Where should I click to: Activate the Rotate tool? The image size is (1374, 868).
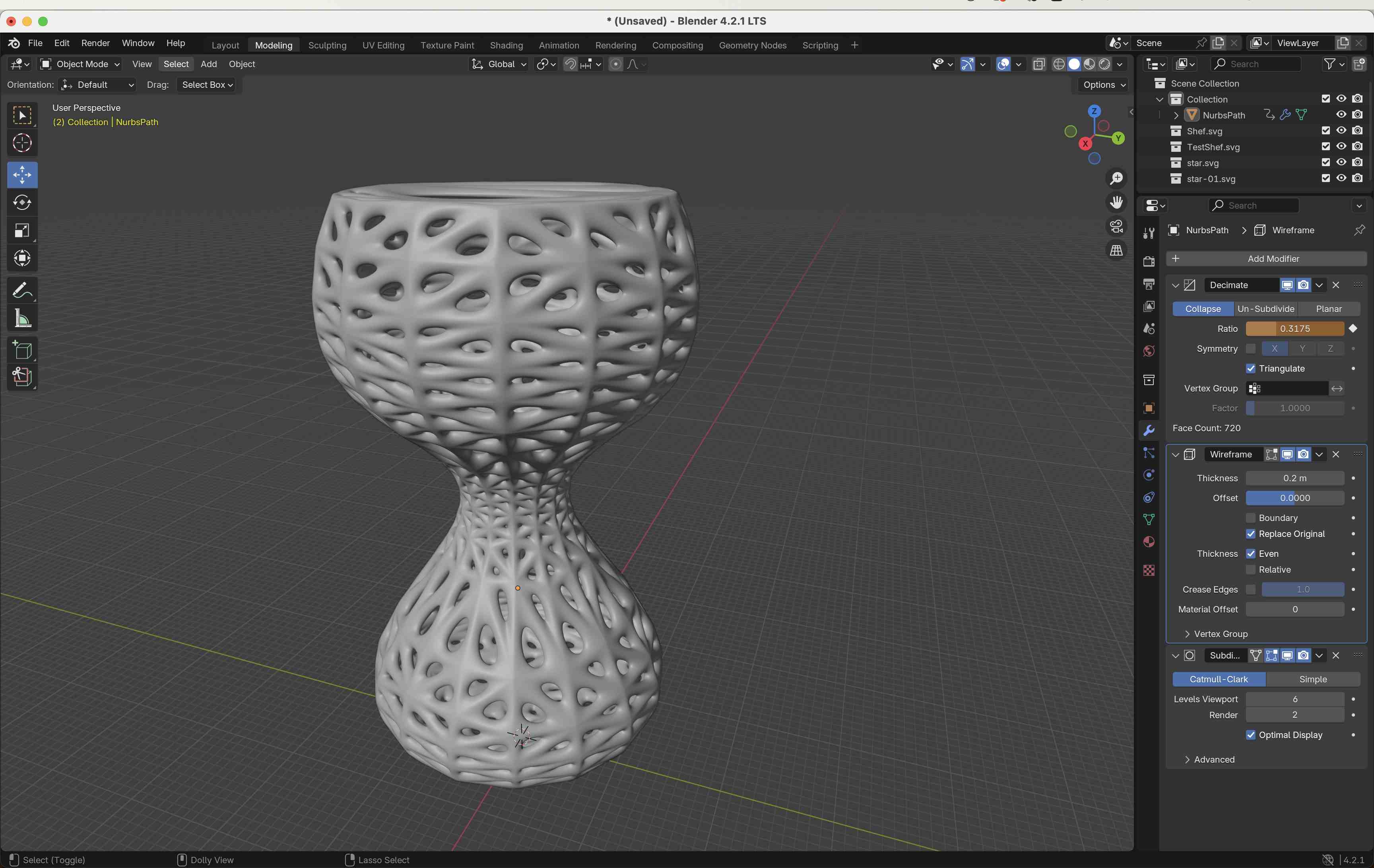tap(22, 202)
